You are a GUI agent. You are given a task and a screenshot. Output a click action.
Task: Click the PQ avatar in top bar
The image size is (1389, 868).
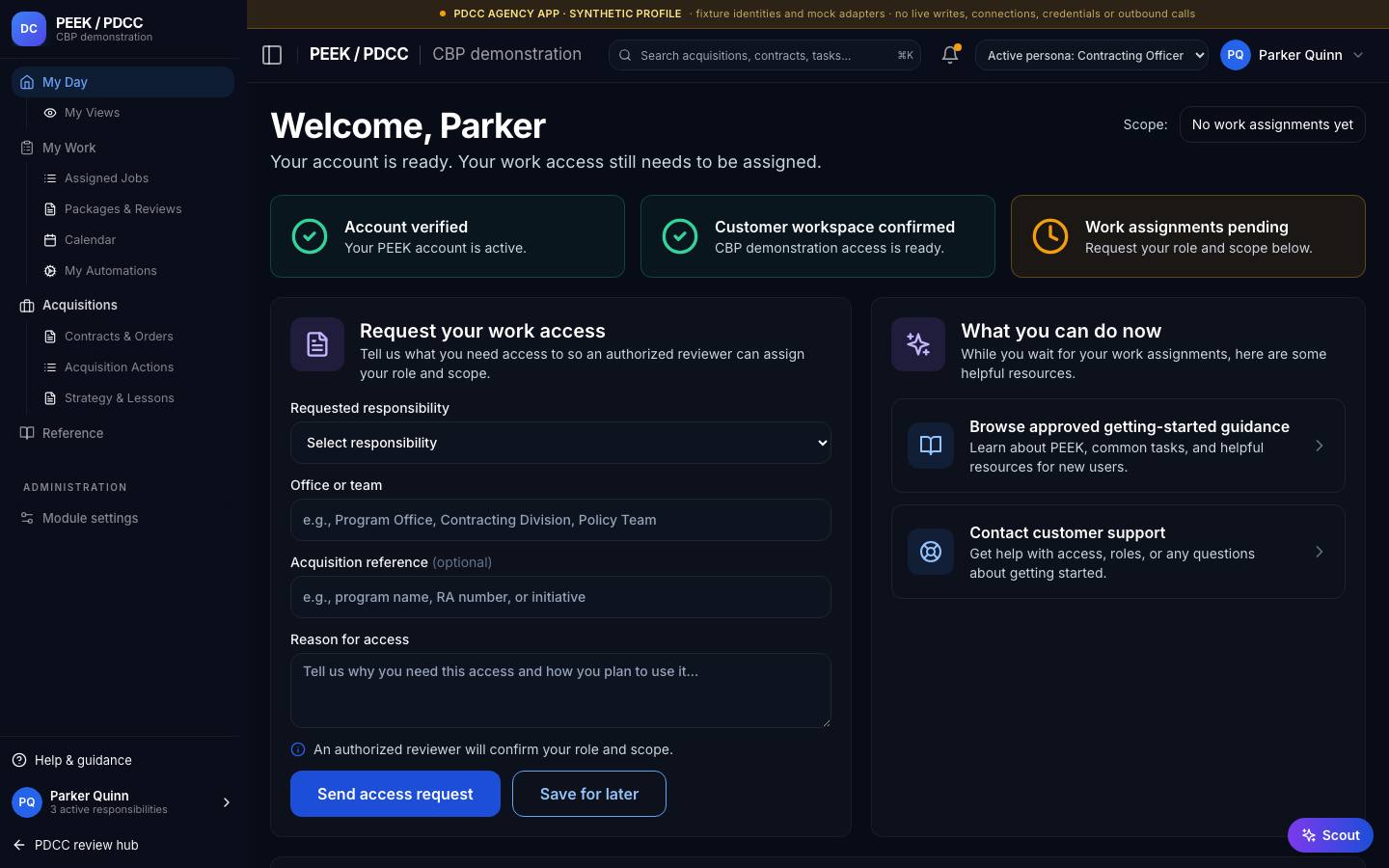click(1236, 55)
